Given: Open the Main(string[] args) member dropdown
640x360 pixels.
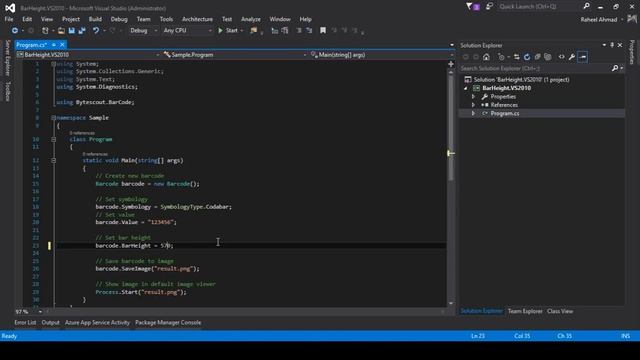Looking at the screenshot, I should [x=382, y=55].
